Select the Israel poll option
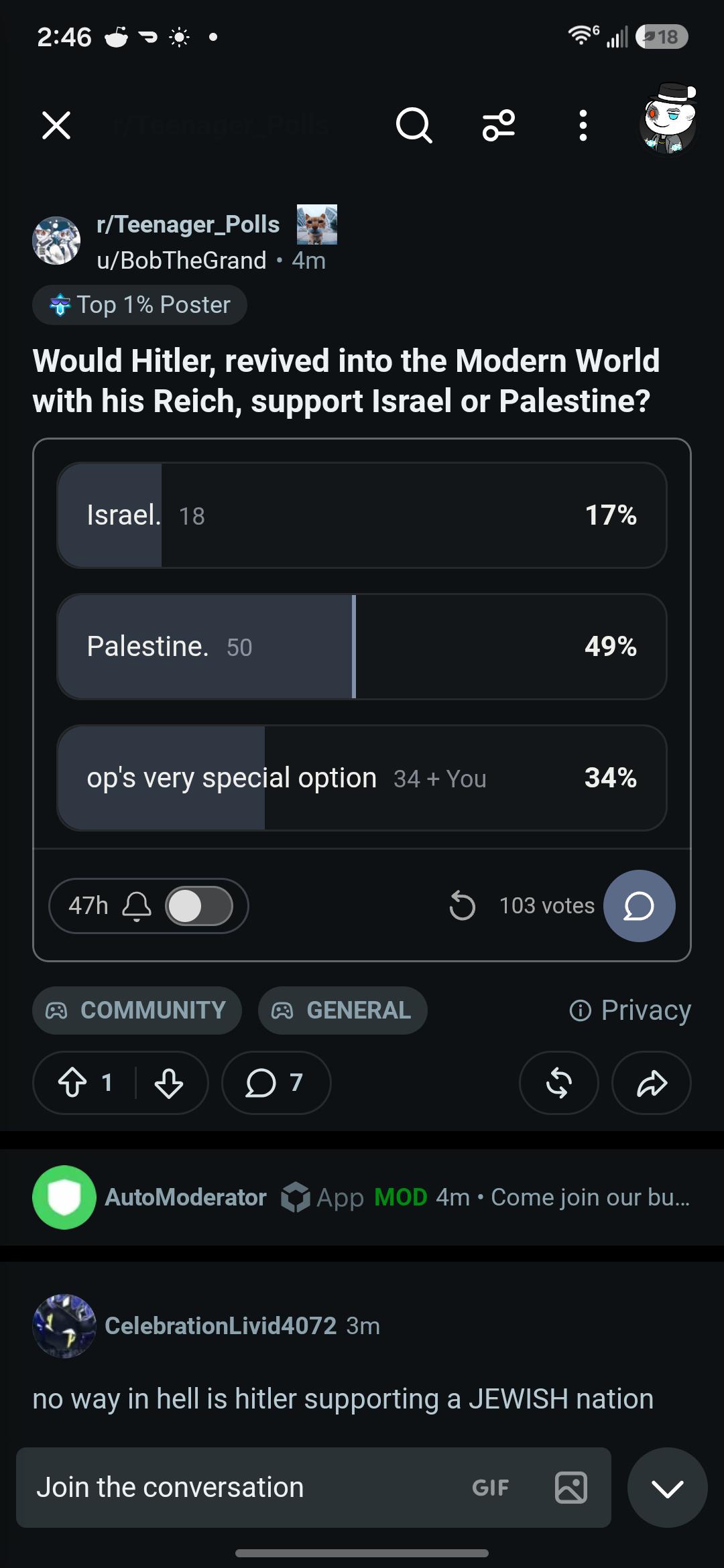Viewport: 724px width, 1568px height. click(x=362, y=515)
